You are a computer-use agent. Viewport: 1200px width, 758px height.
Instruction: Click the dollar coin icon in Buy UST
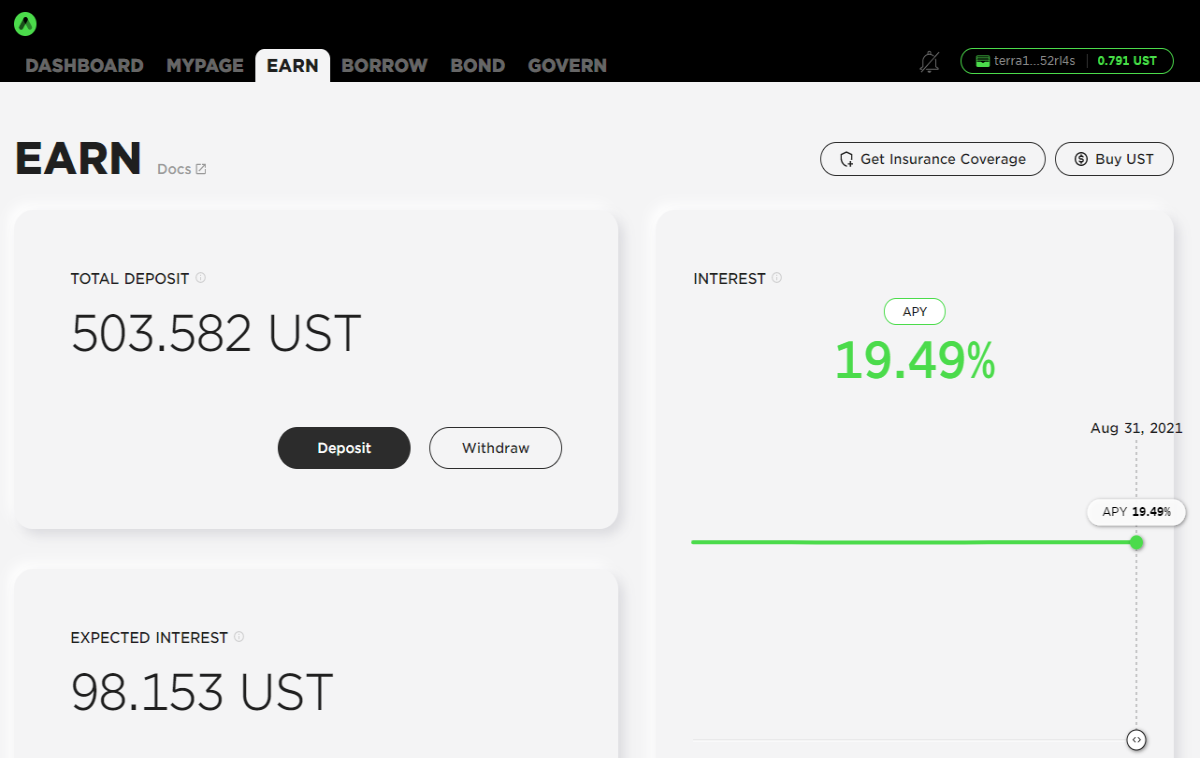click(x=1081, y=159)
